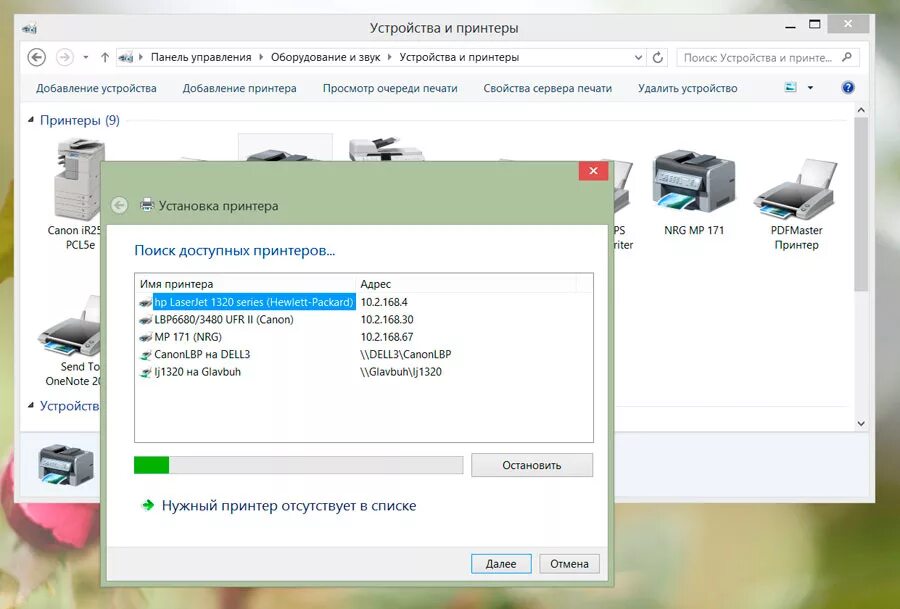Screen dimensions: 900x609
Task: Collapse the 'Принтеры (9)' group
Action: tap(31, 120)
